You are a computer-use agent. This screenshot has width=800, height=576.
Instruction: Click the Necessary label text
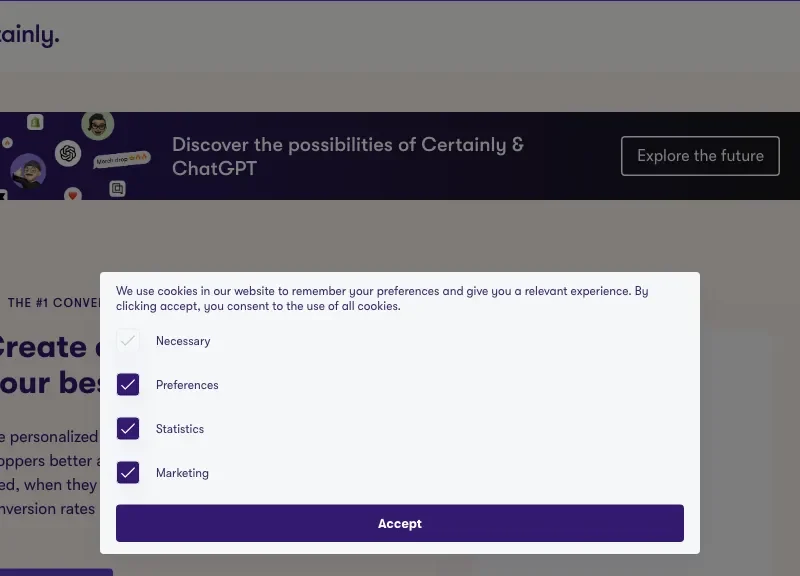tap(183, 341)
